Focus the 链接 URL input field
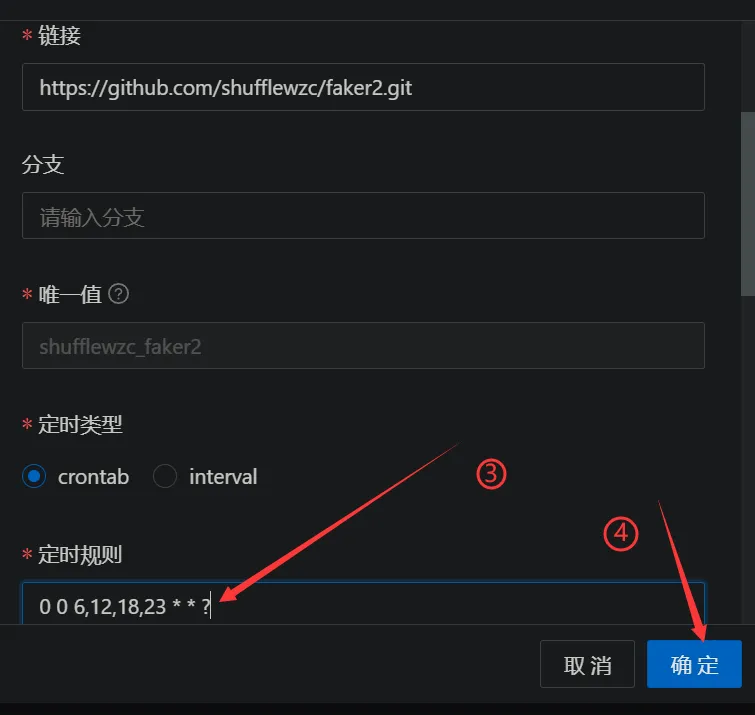The height and width of the screenshot is (715, 755). point(364,87)
